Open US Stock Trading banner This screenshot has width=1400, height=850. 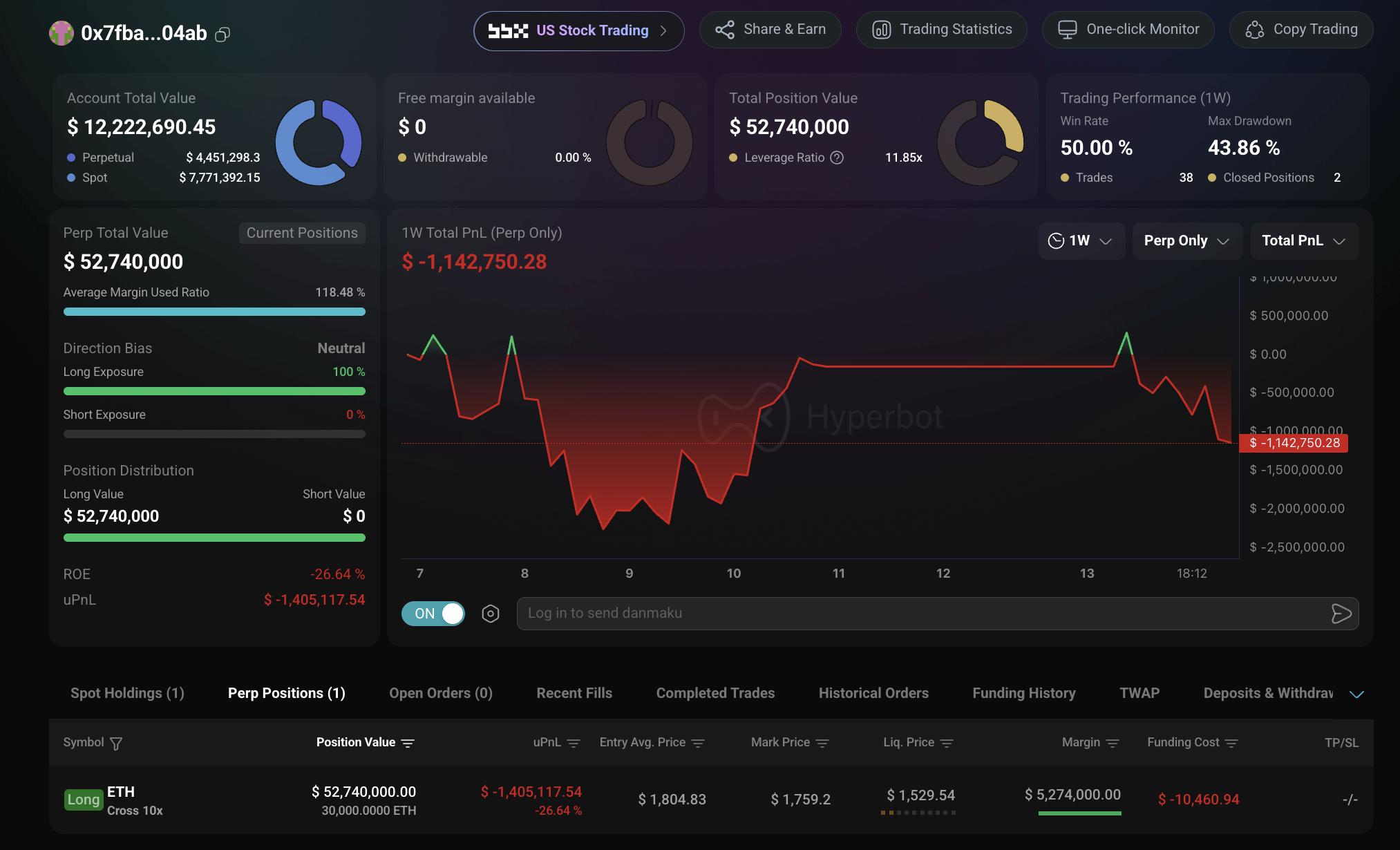coord(579,30)
